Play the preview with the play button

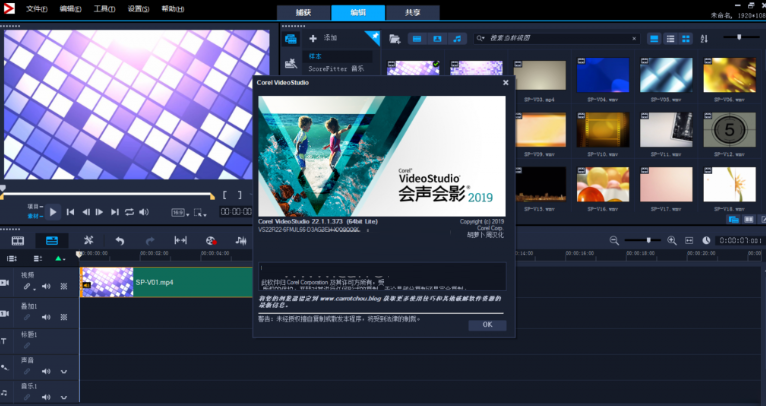[53, 212]
